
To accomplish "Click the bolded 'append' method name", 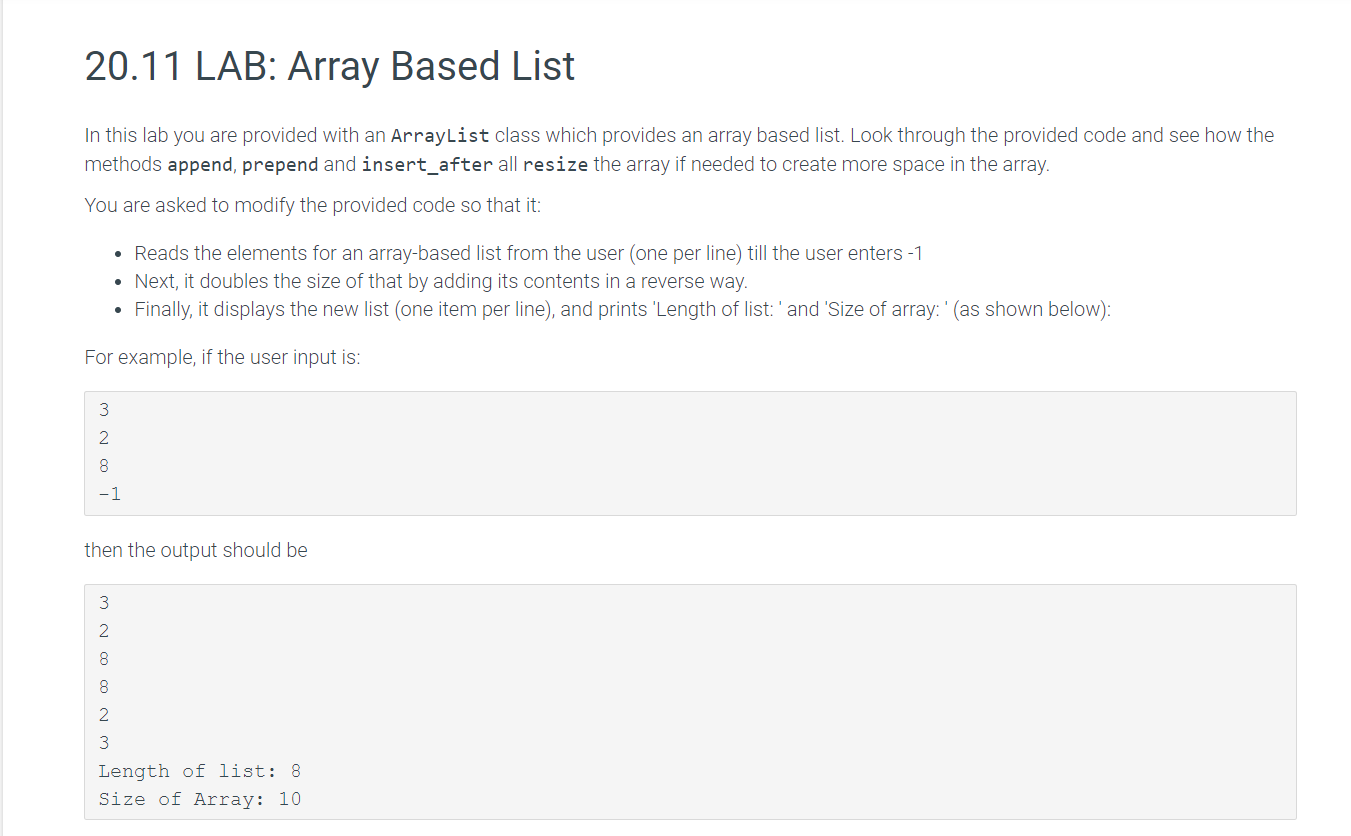I will point(199,164).
